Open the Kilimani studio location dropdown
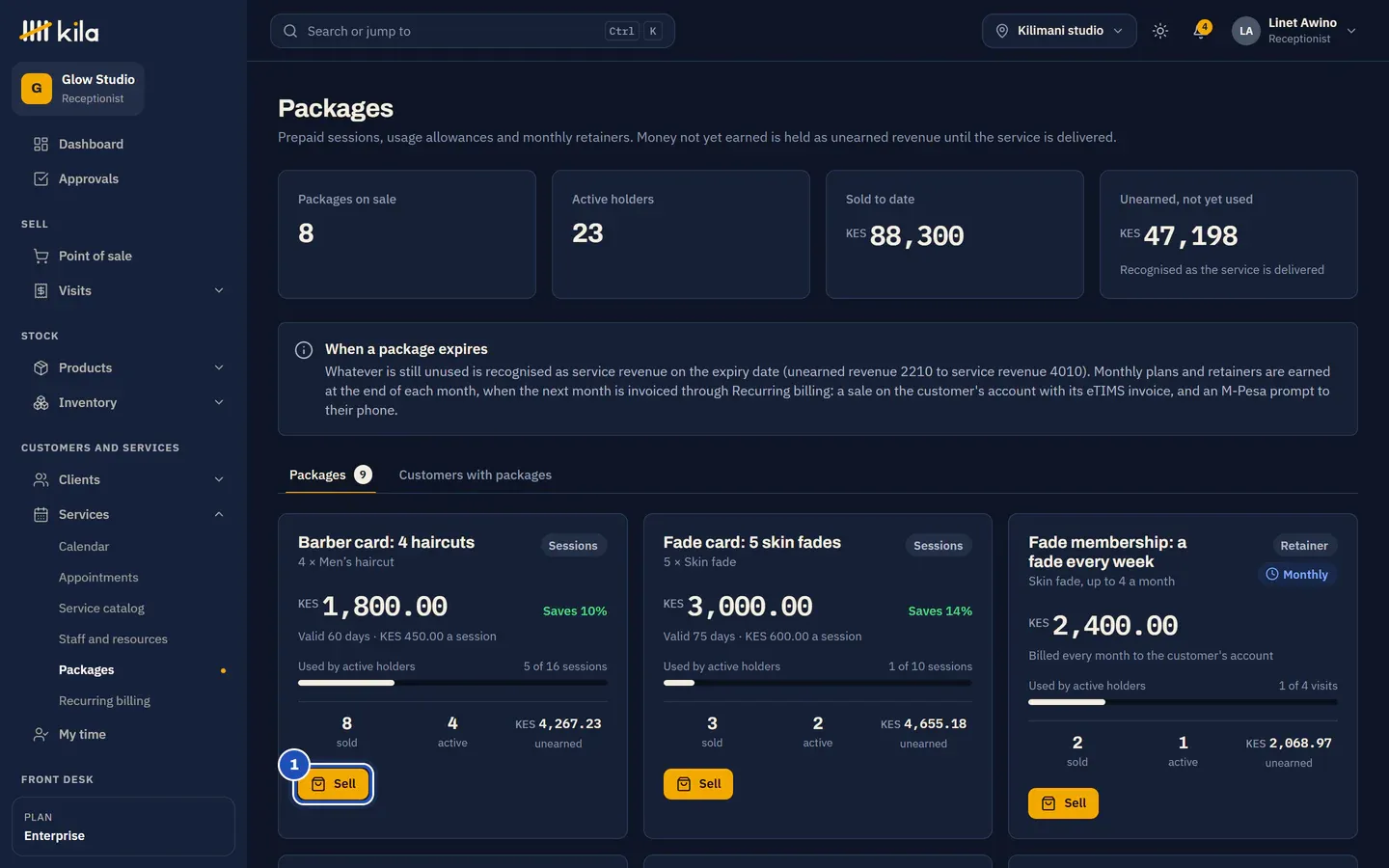Viewport: 1389px width, 868px height. click(1059, 31)
